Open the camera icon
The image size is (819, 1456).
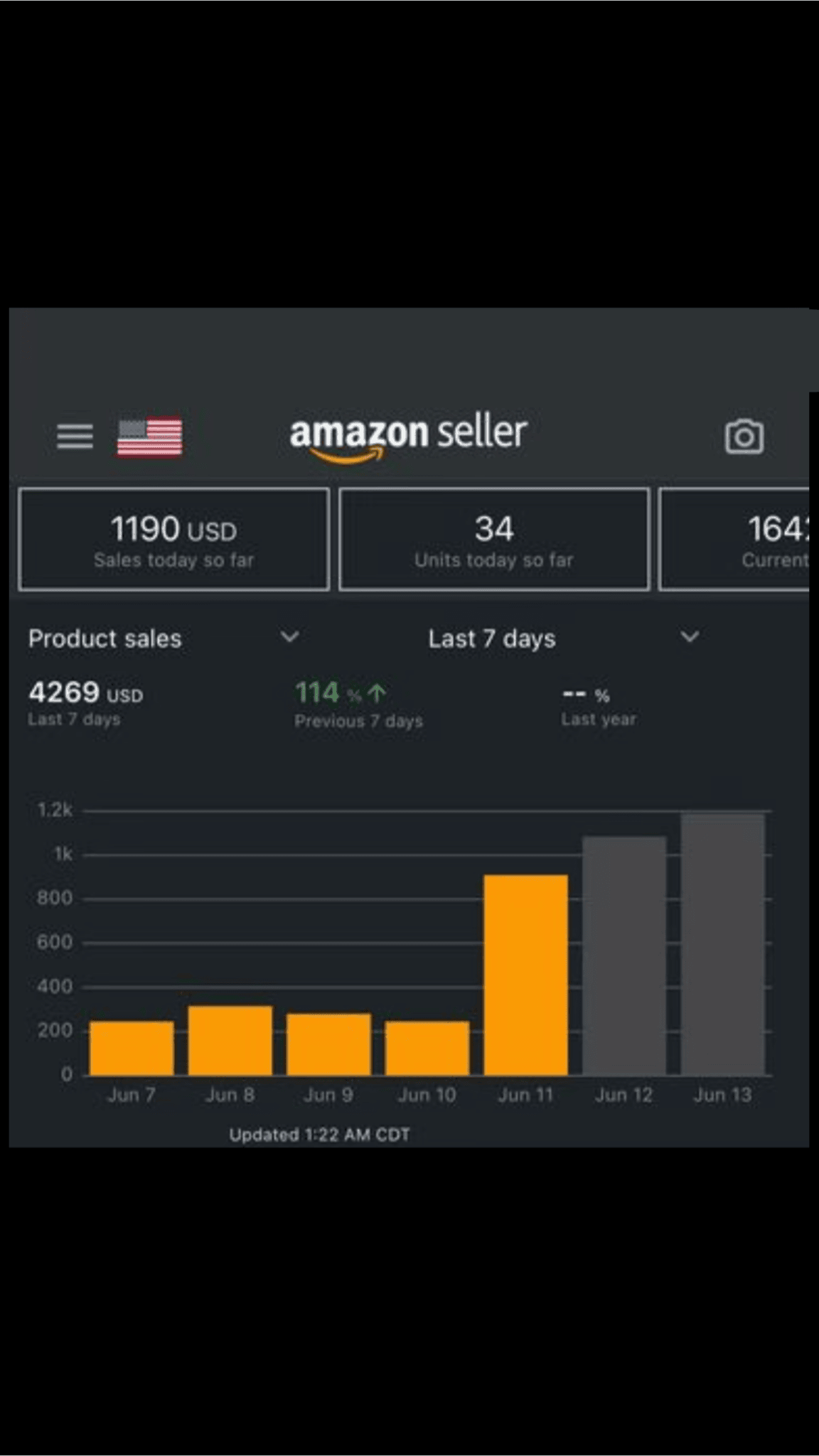coord(744,437)
